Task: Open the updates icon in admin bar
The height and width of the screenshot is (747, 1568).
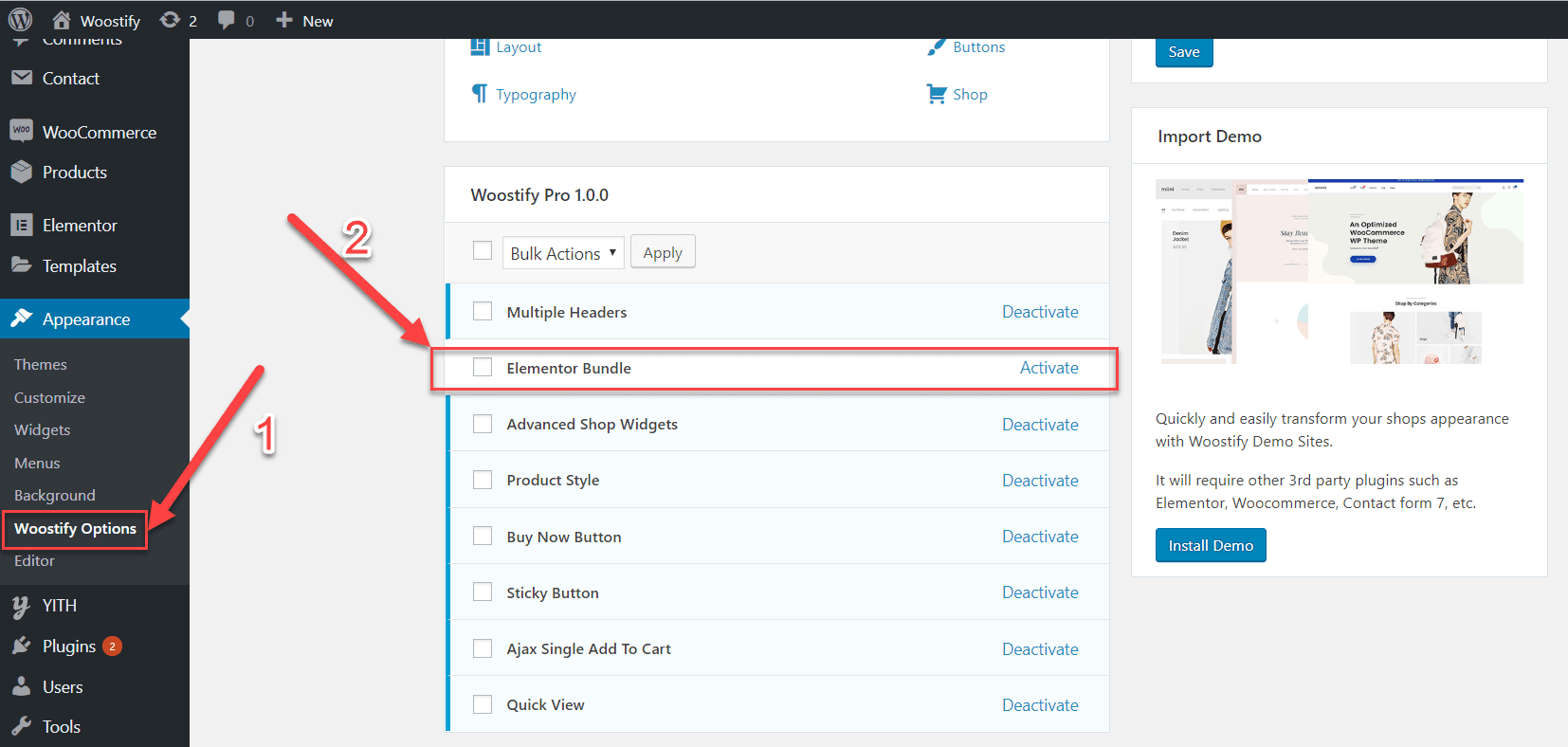Action: 171,20
